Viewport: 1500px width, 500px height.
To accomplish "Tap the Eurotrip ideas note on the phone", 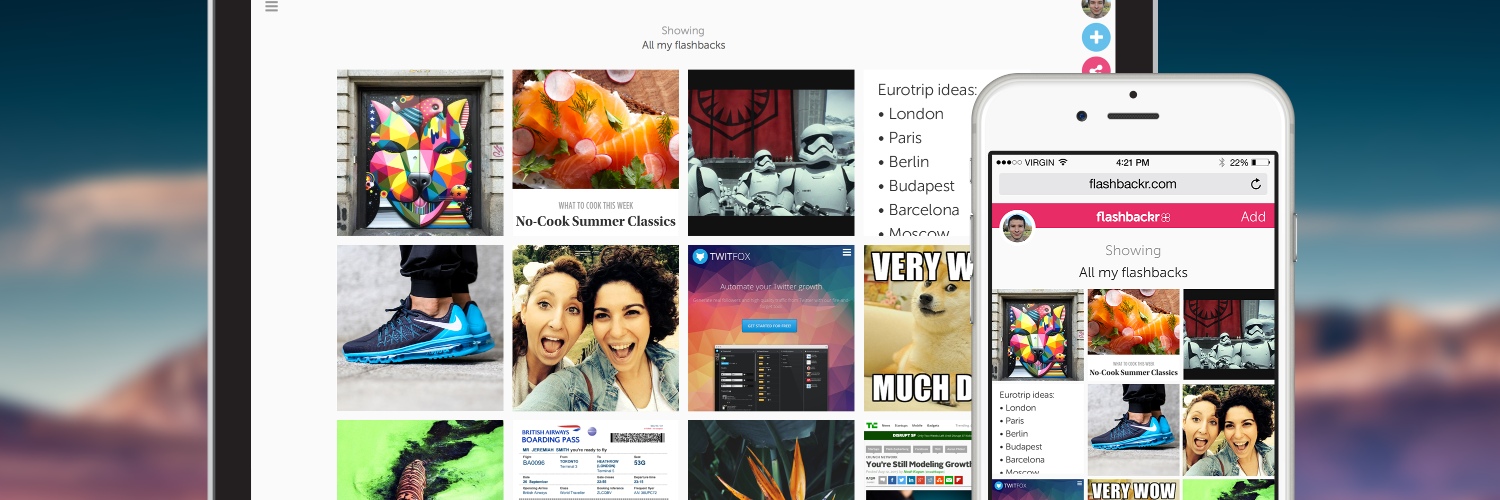I will [x=1037, y=431].
